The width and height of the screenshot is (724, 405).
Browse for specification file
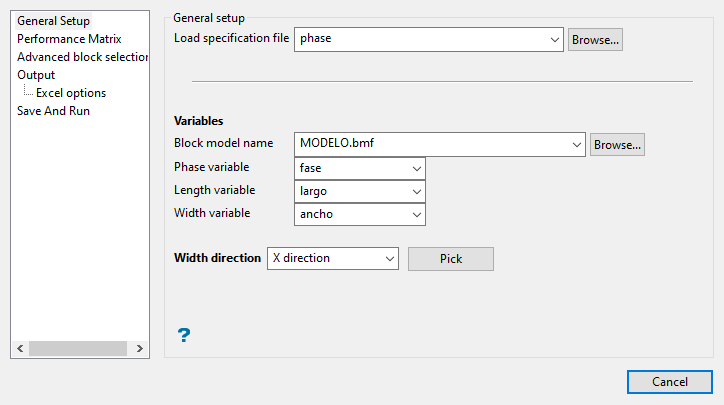click(595, 39)
